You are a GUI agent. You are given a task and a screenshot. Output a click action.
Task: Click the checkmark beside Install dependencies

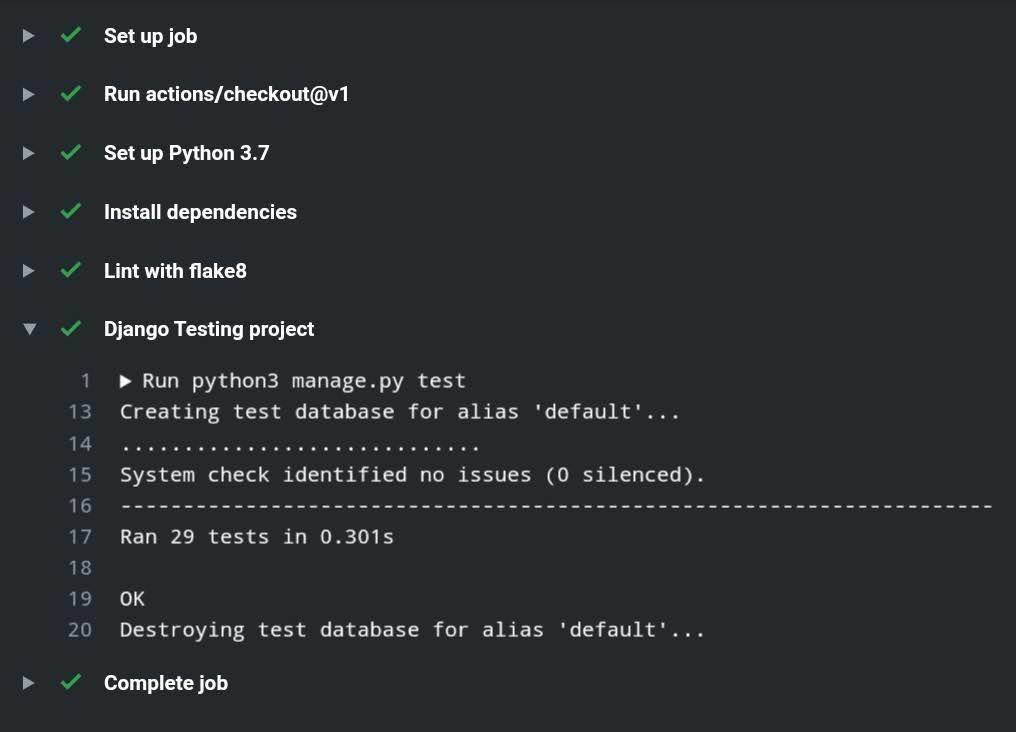tap(70, 212)
